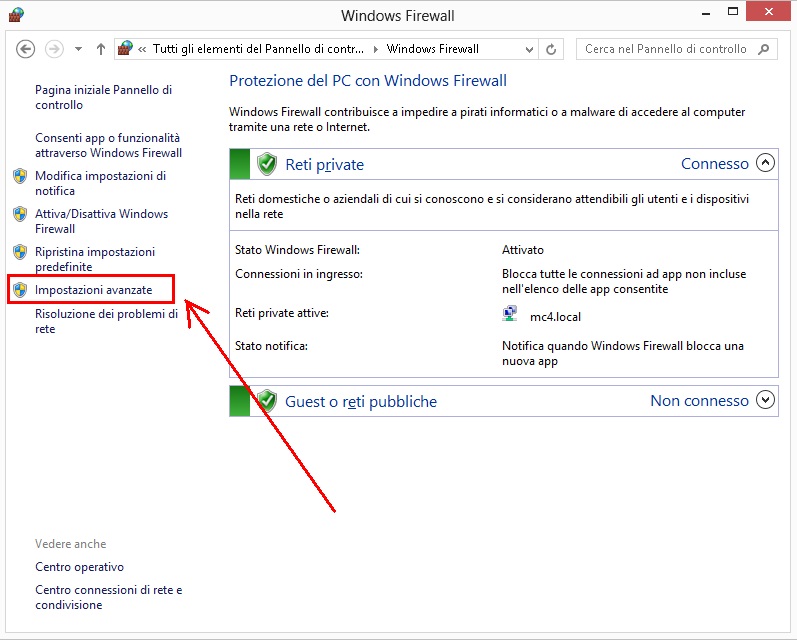797x640 pixels.
Task: Click the green shield icon for Reti private
Action: tap(266, 164)
